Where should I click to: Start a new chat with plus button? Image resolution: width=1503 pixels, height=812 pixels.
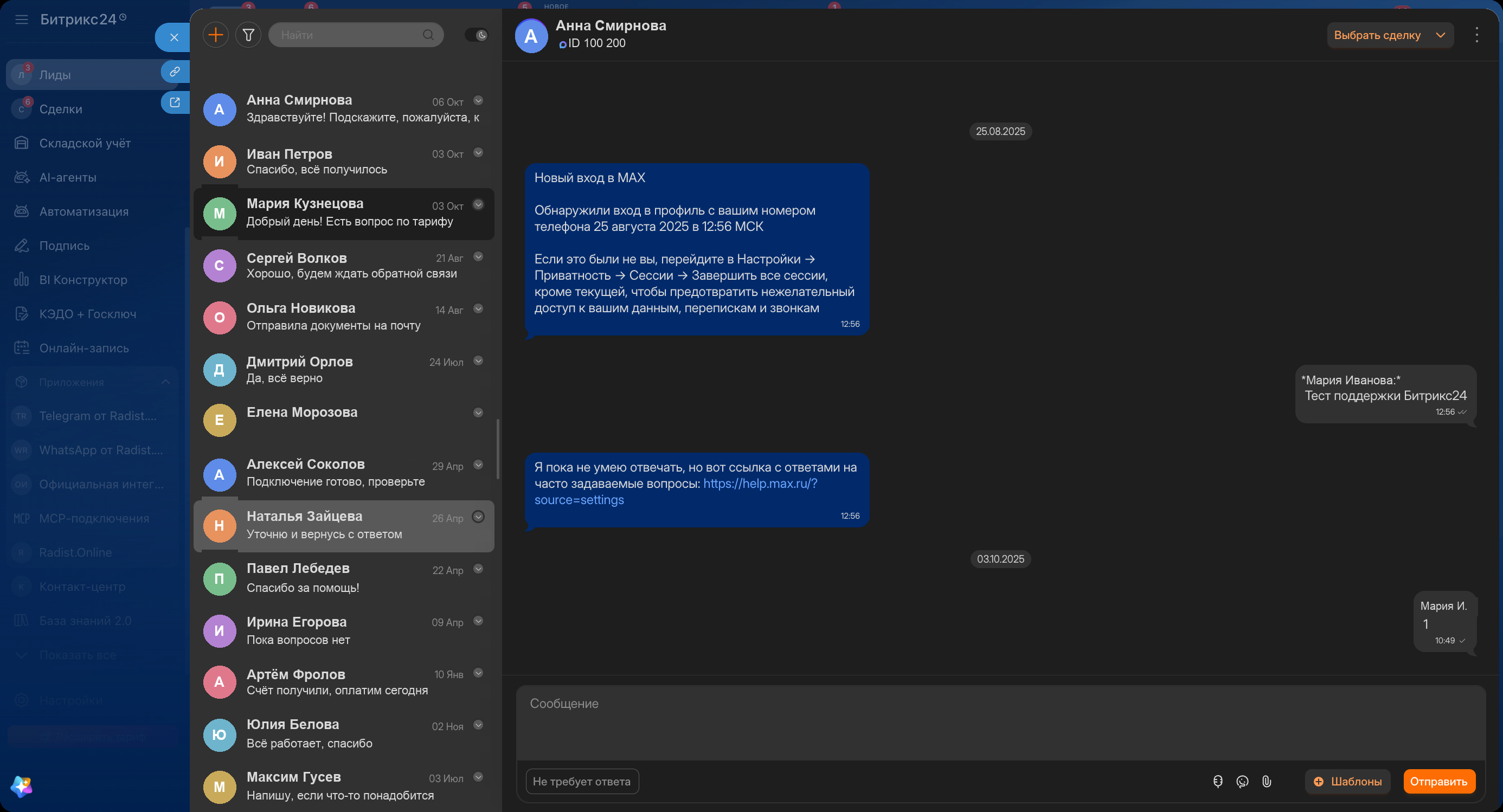[x=216, y=35]
